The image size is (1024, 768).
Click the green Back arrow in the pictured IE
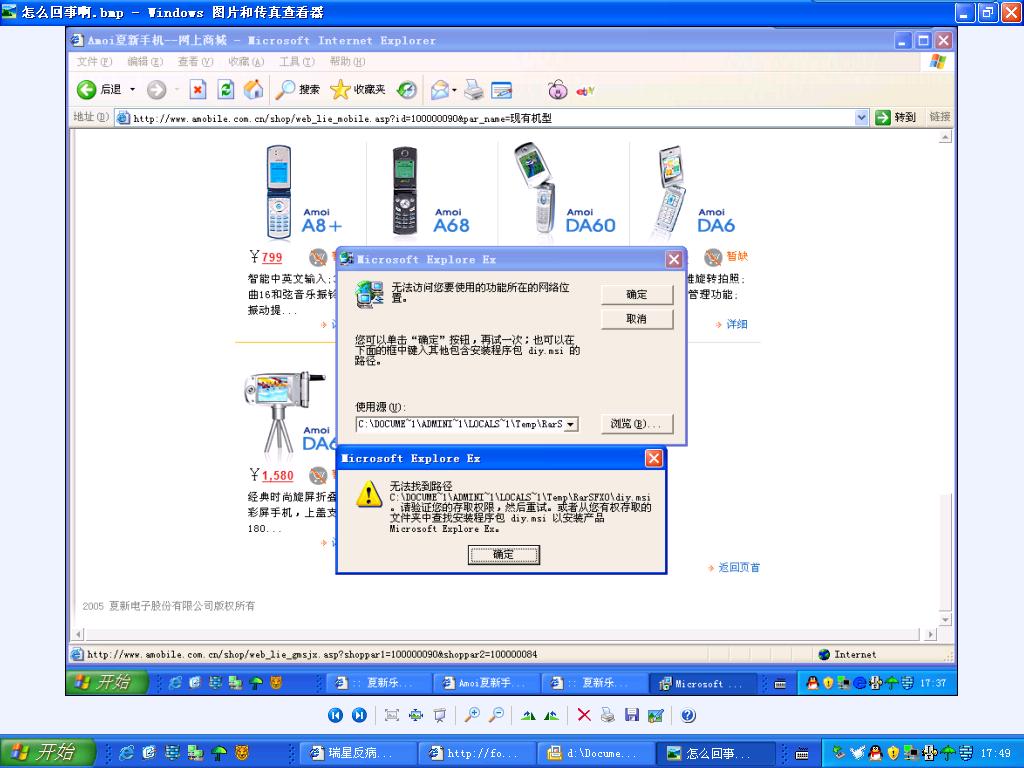[x=86, y=89]
